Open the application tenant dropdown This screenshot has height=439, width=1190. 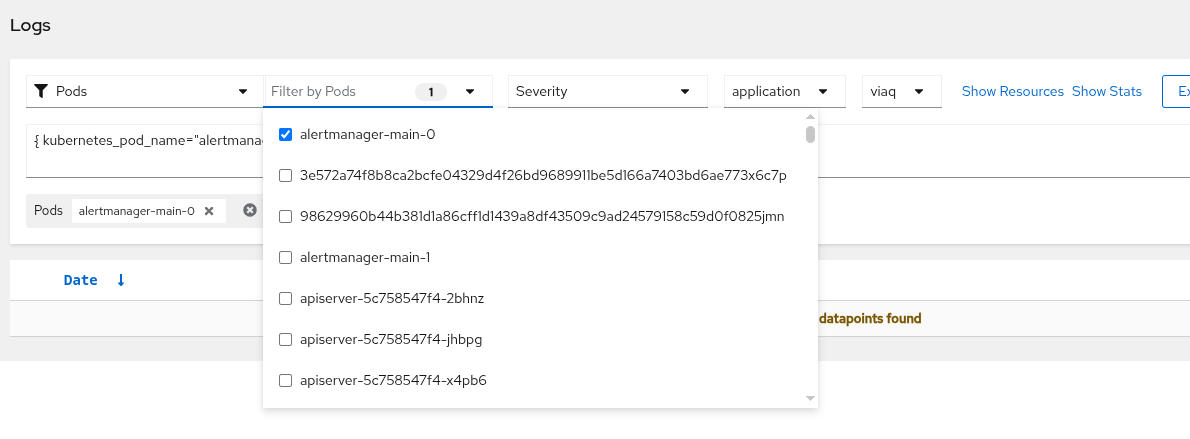click(785, 91)
